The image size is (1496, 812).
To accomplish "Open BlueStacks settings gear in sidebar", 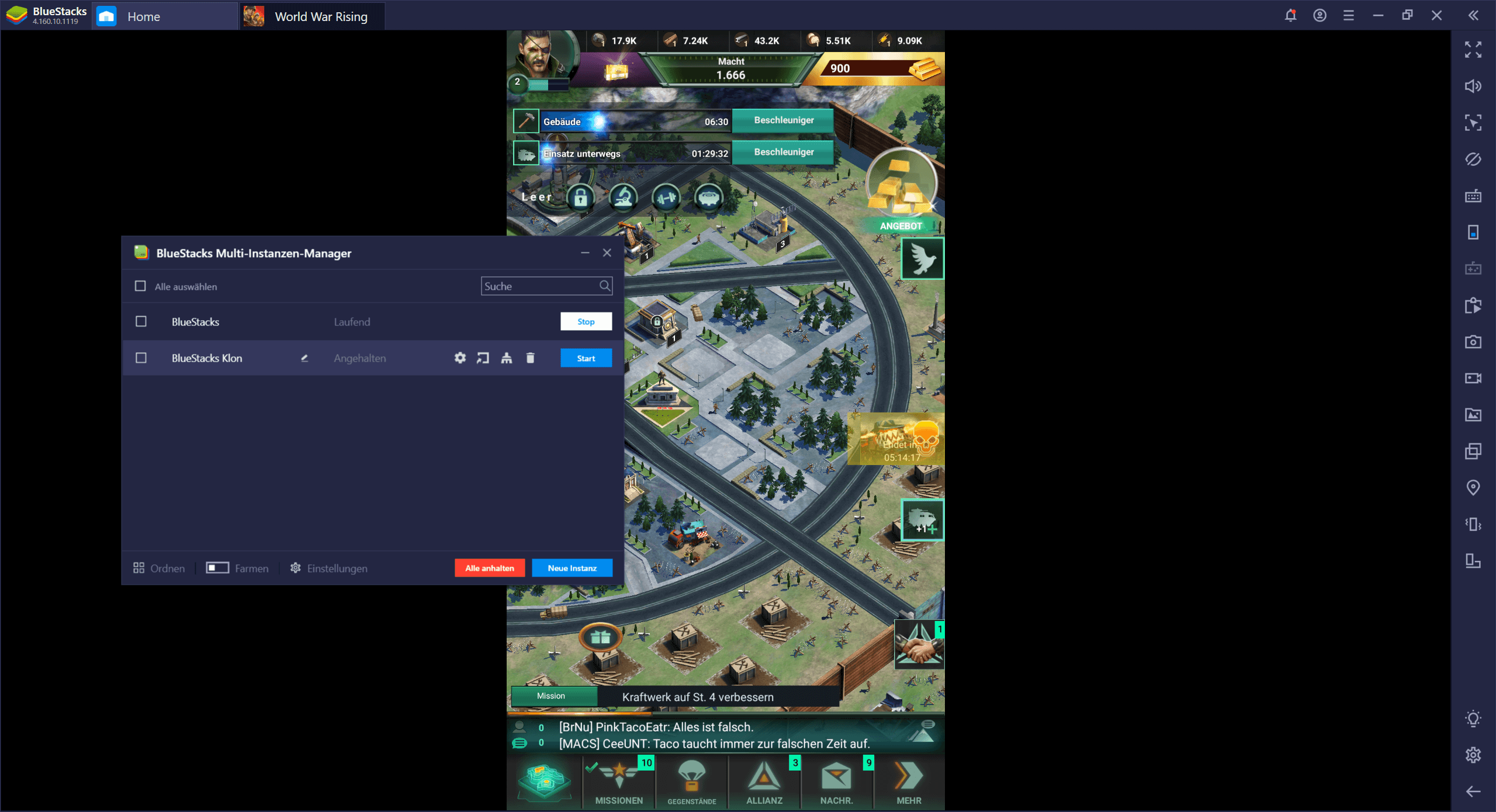I will tap(1473, 755).
